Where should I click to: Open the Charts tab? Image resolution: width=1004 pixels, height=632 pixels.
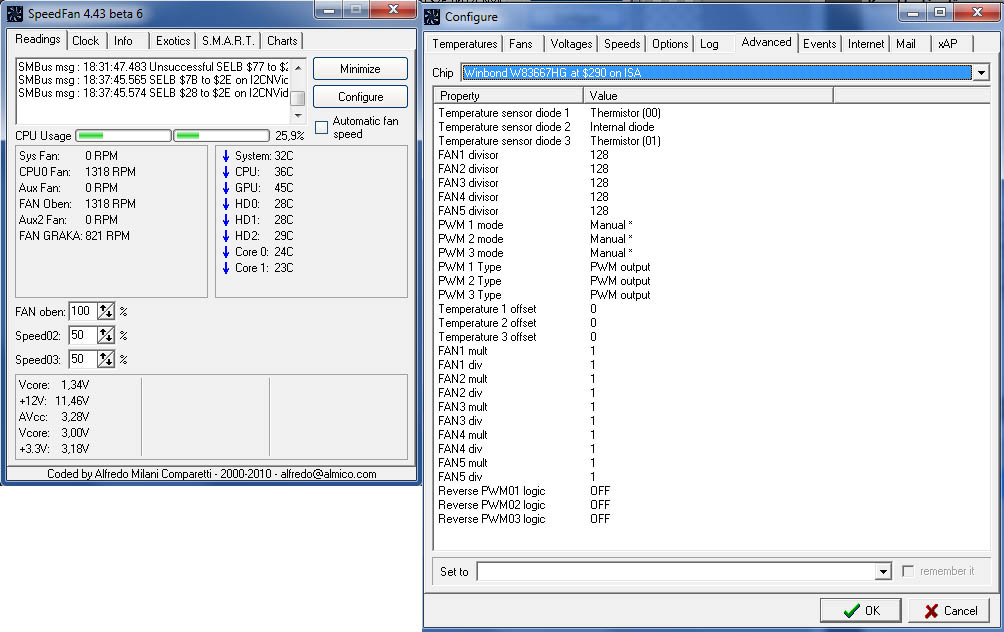pyautogui.click(x=282, y=41)
